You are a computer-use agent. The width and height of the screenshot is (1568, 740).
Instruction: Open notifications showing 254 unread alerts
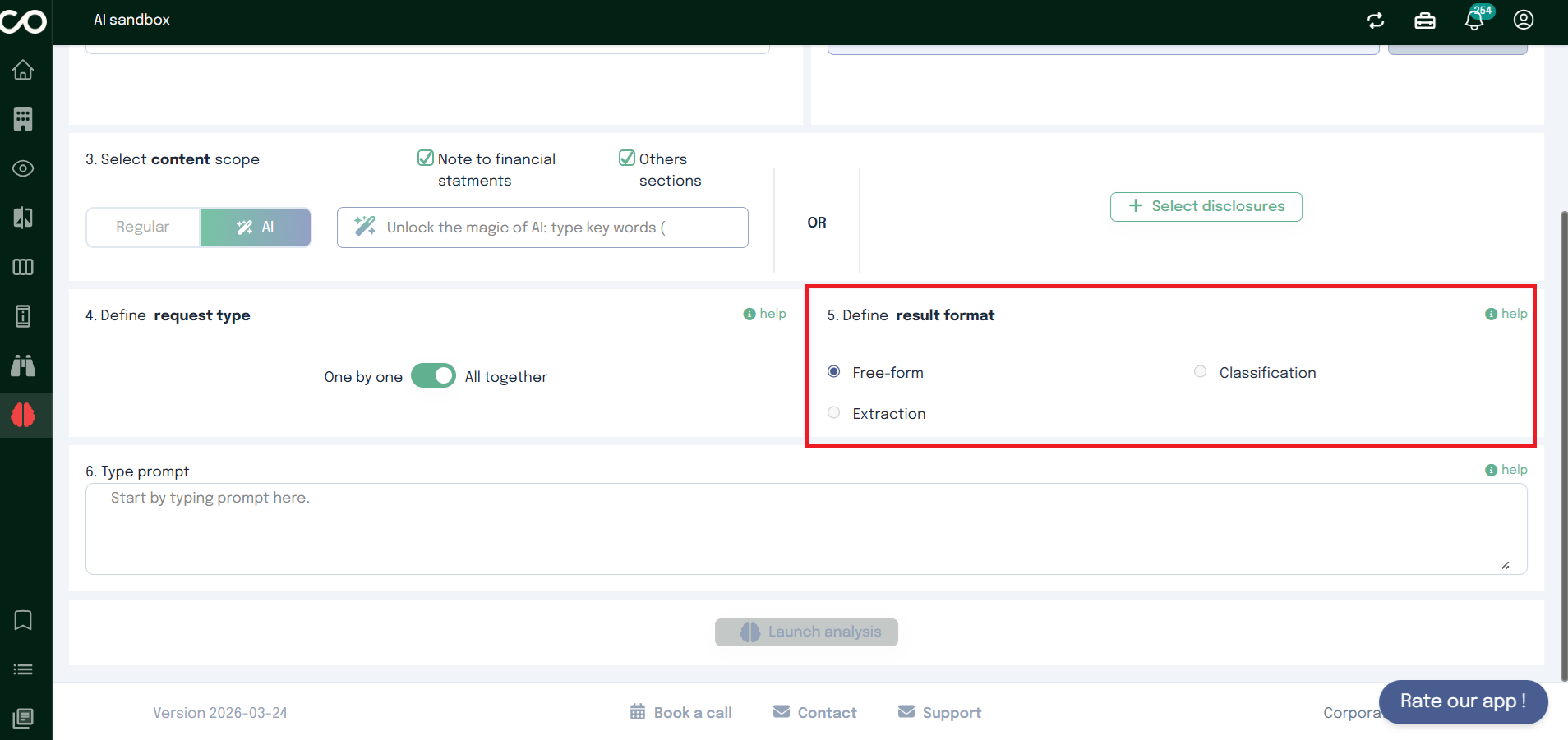click(x=1473, y=21)
